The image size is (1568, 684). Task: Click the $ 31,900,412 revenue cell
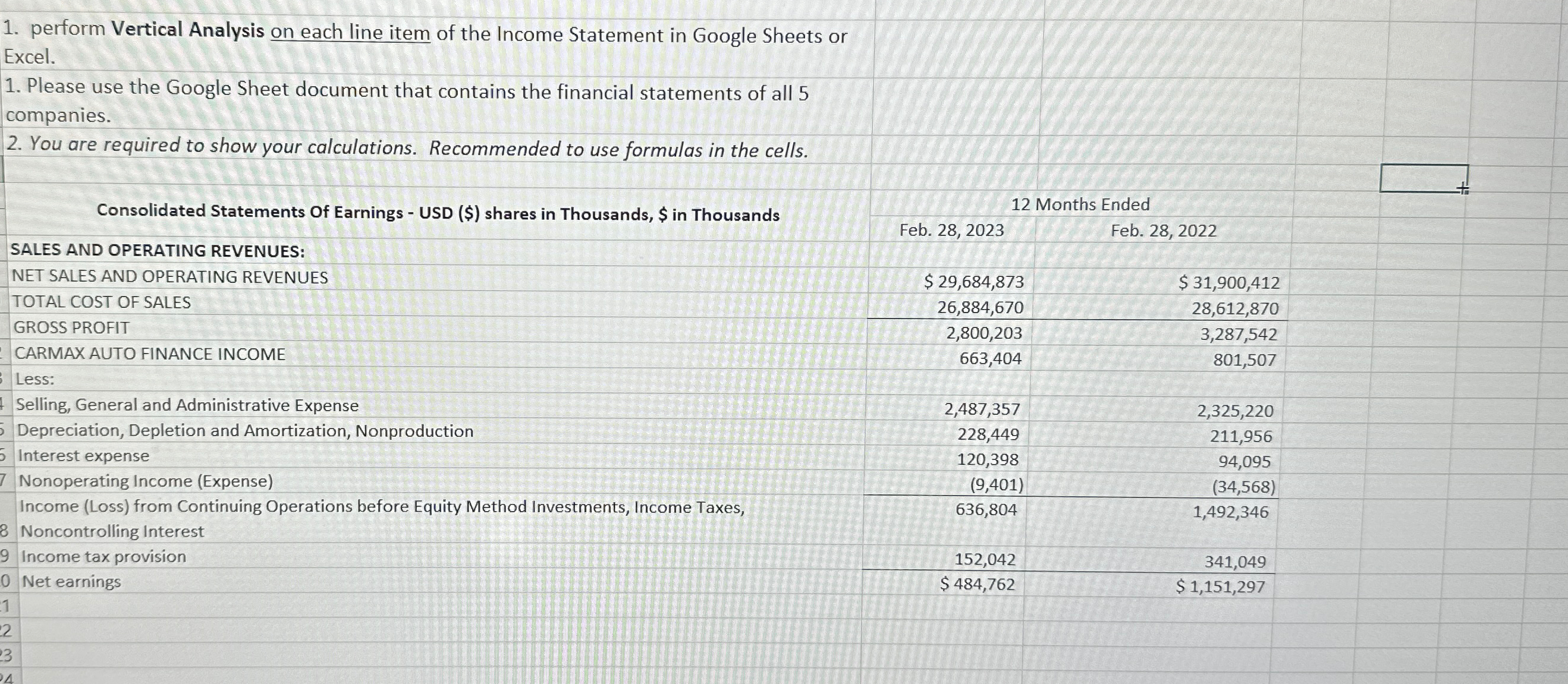point(1229,282)
